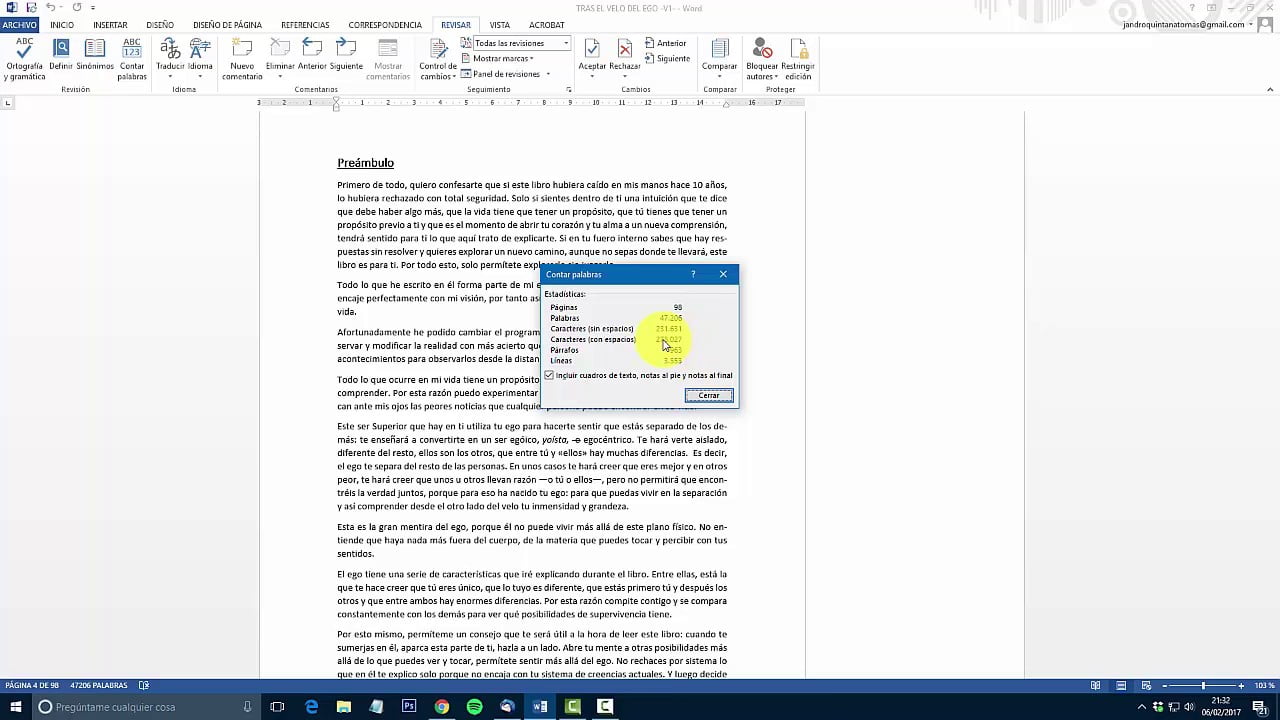Open the account dropdown next to the email

pyautogui.click(x=1251, y=25)
